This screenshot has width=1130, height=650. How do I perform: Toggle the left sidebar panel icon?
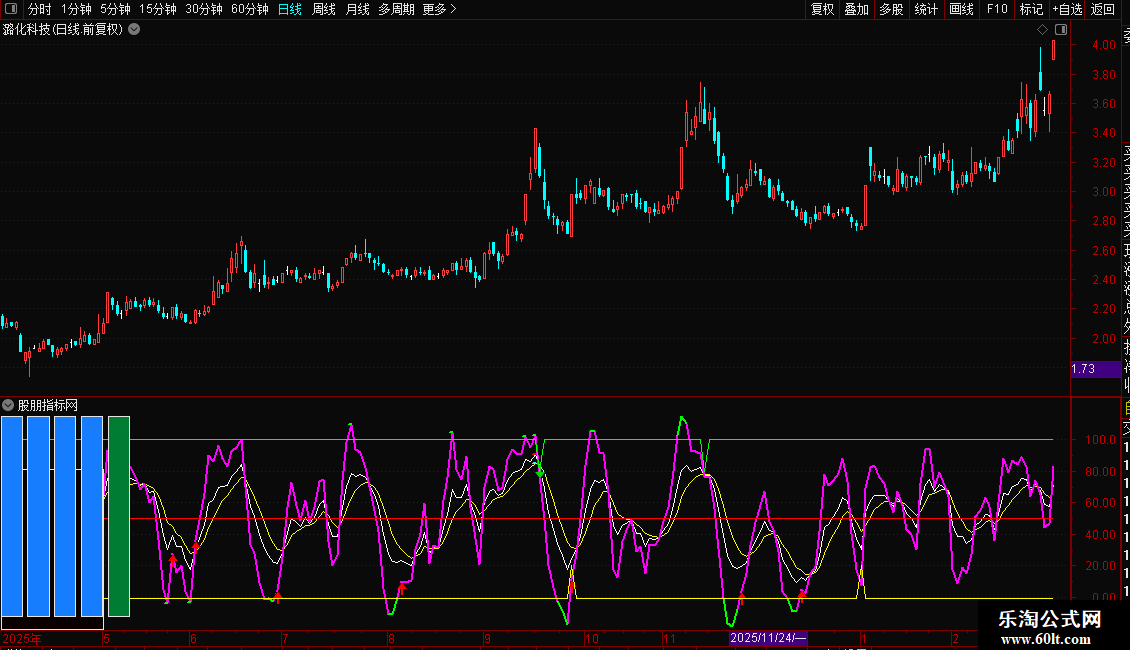[9, 9]
